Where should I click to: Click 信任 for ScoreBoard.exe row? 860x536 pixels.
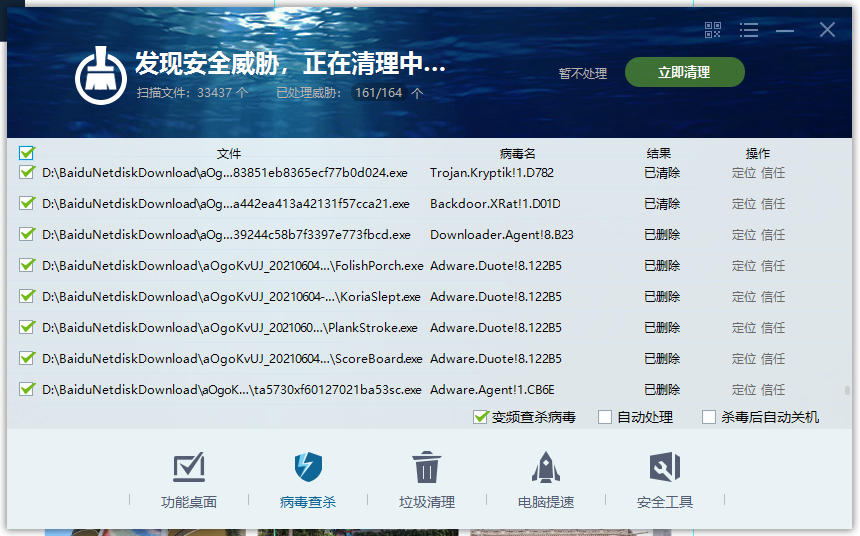[x=773, y=359]
